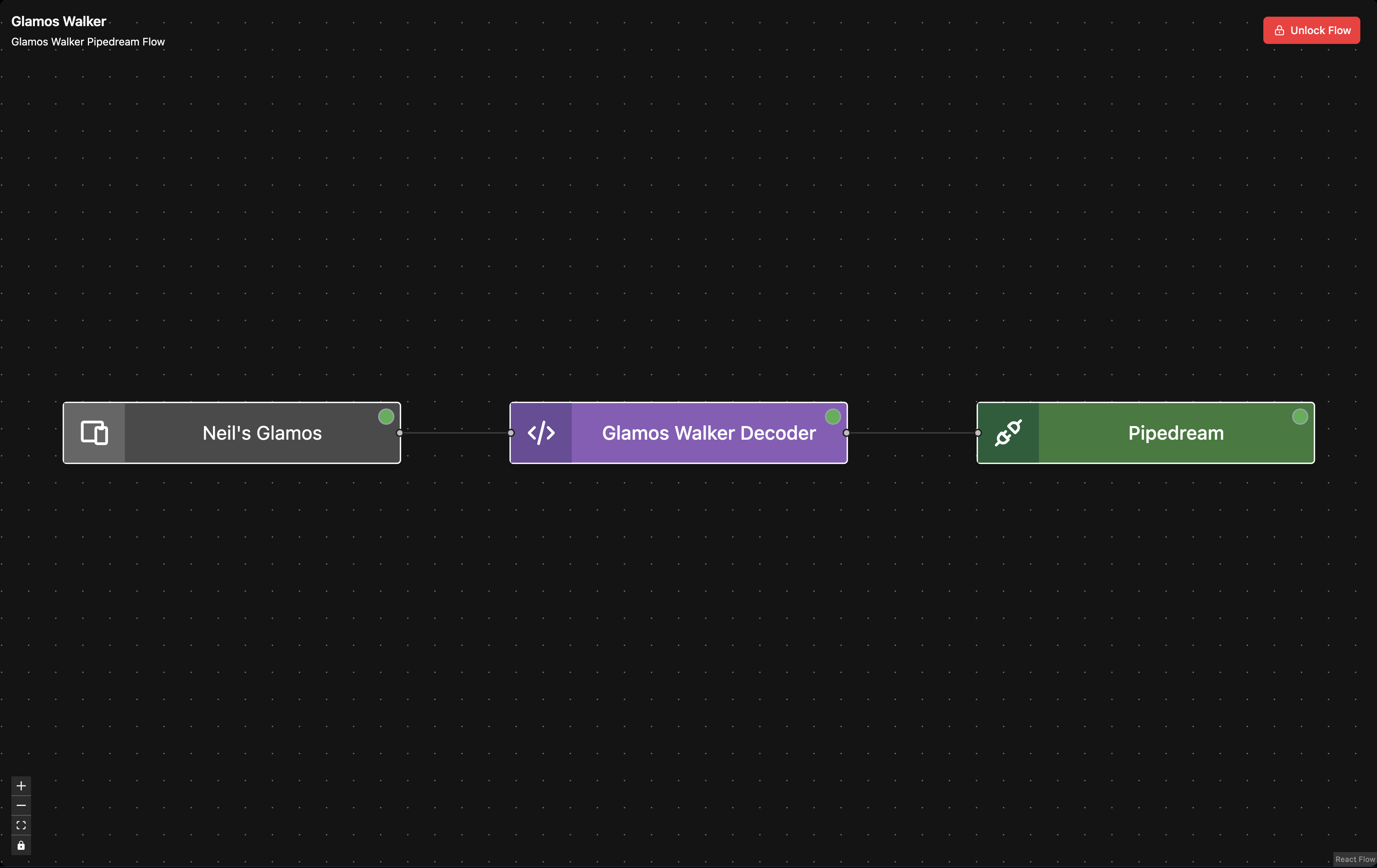
Task: Toggle the canvas interactivity lock
Action: click(21, 845)
